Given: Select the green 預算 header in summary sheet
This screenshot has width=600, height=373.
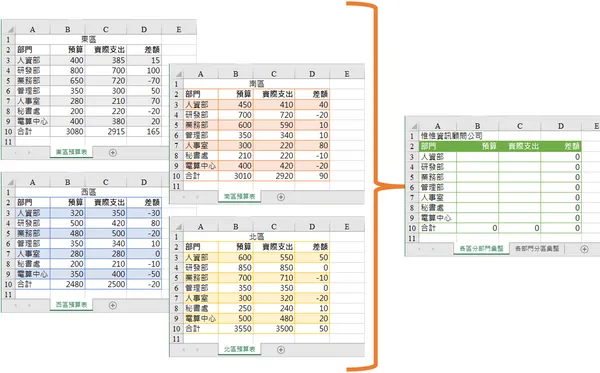Looking at the screenshot, I should [478, 146].
